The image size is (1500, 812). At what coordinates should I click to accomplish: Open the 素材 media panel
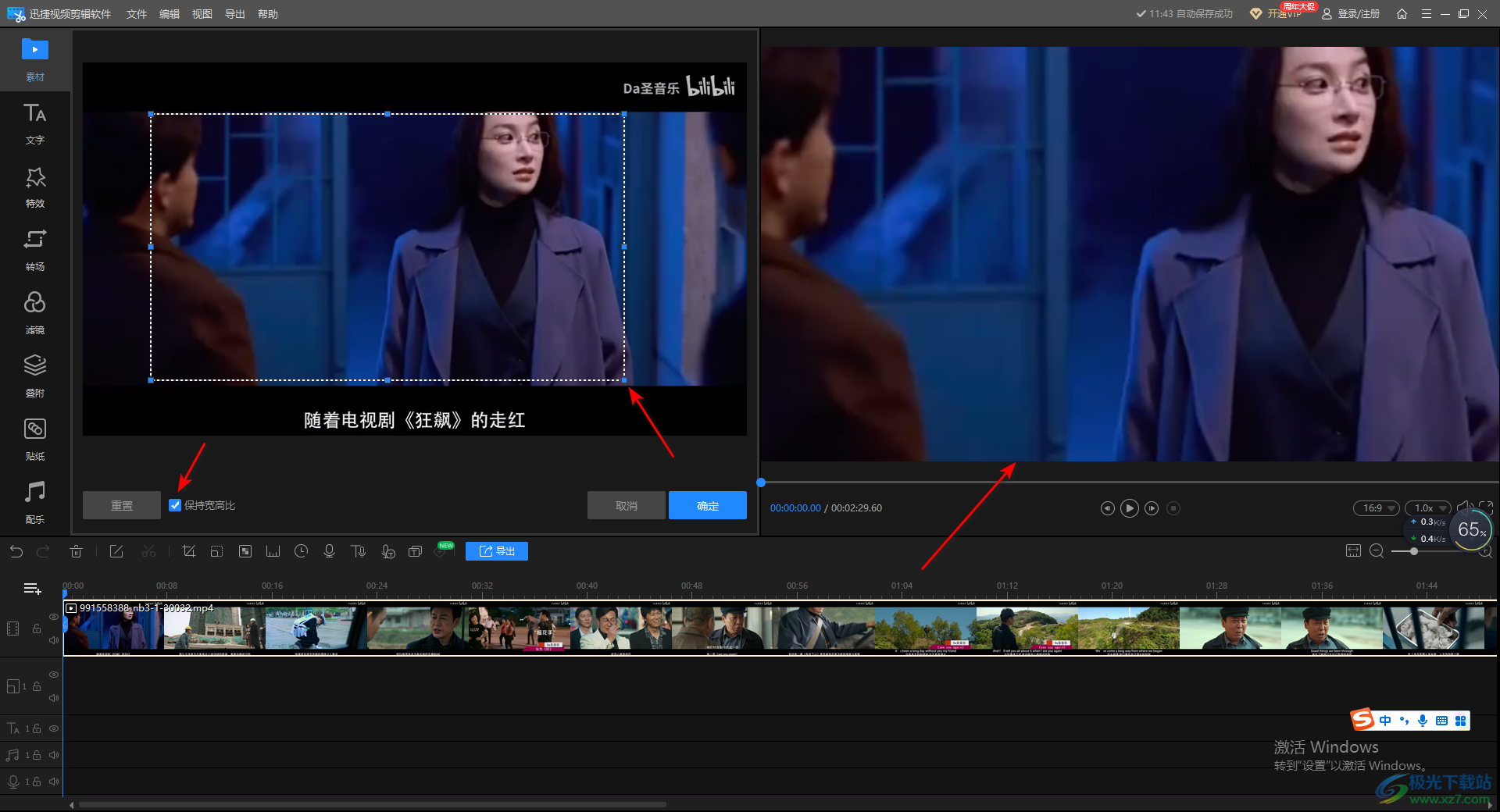point(35,59)
